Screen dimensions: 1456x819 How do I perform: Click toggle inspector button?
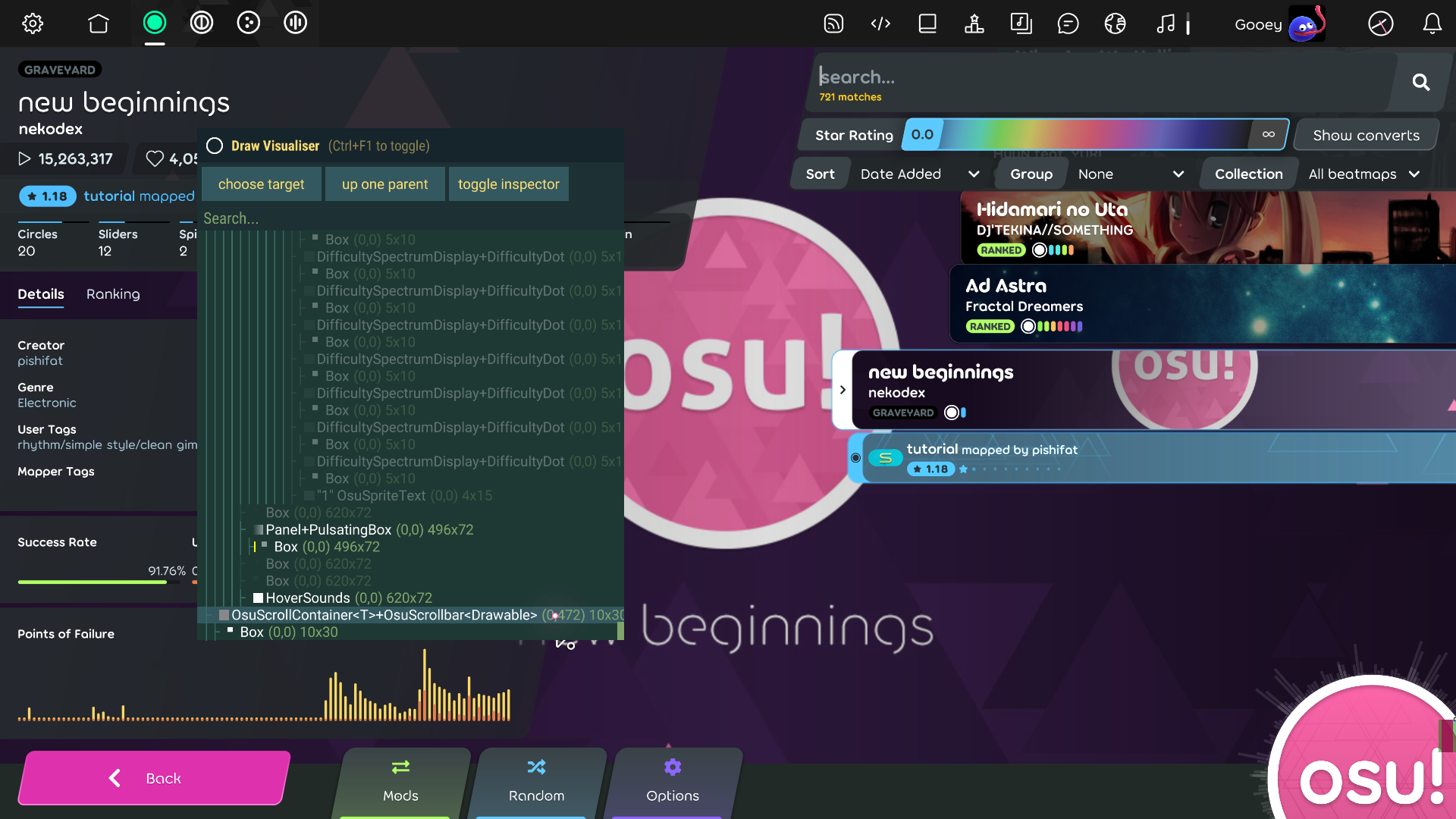(x=509, y=184)
